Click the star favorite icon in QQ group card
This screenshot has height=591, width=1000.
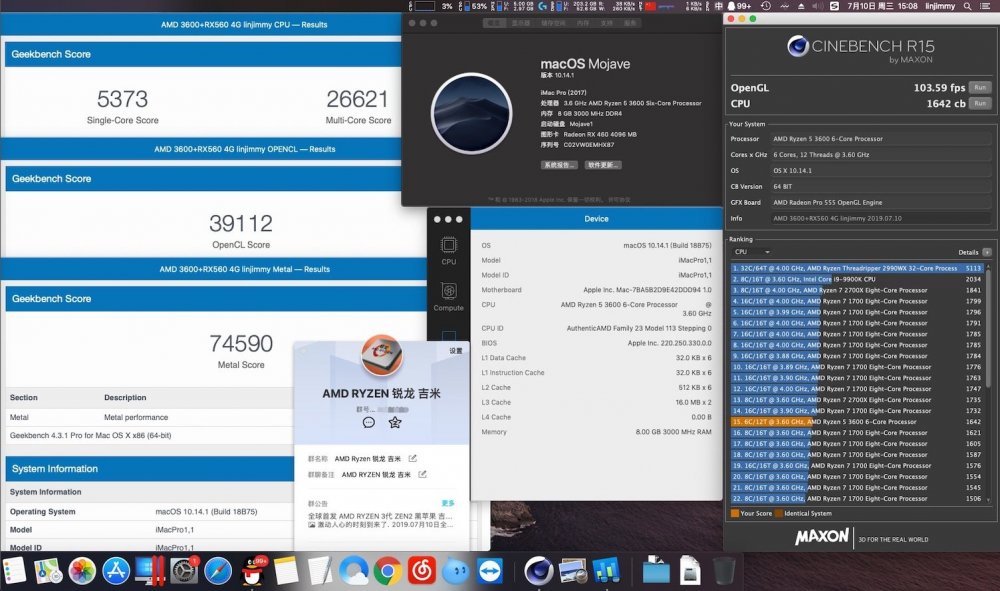click(x=395, y=423)
